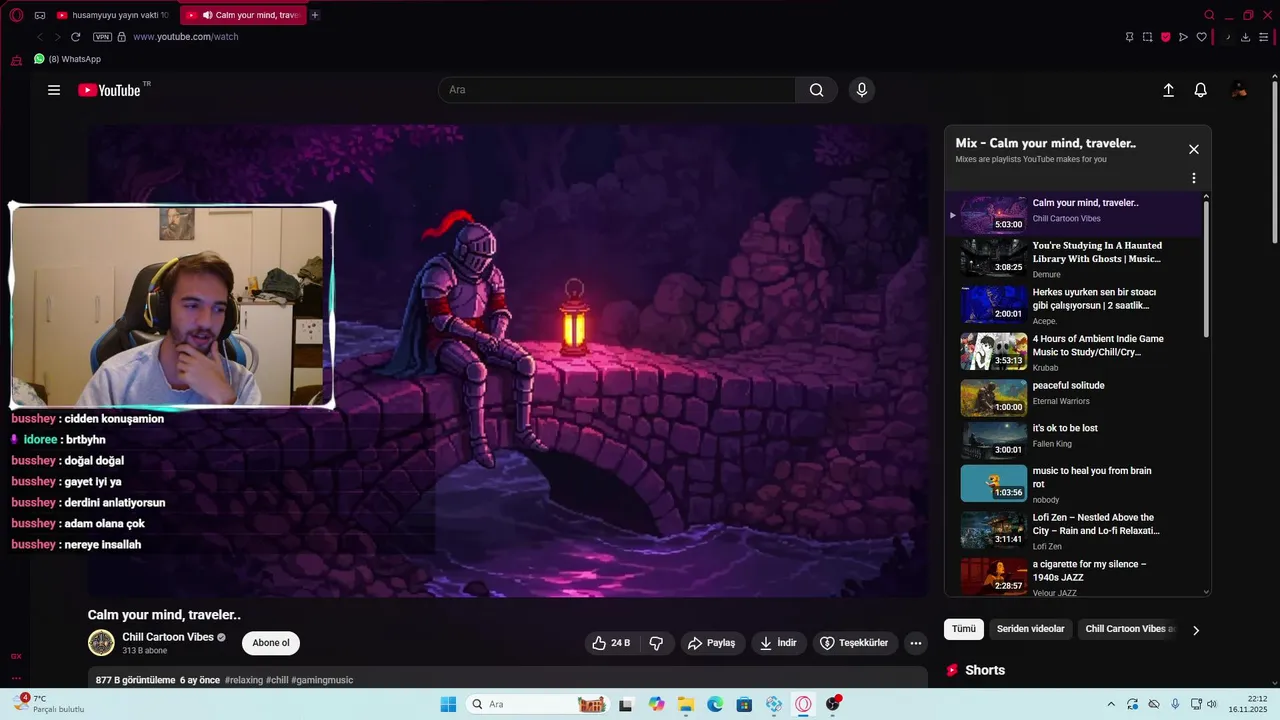
Task: Open the Mix playlist three-dot options
Action: tap(1193, 178)
